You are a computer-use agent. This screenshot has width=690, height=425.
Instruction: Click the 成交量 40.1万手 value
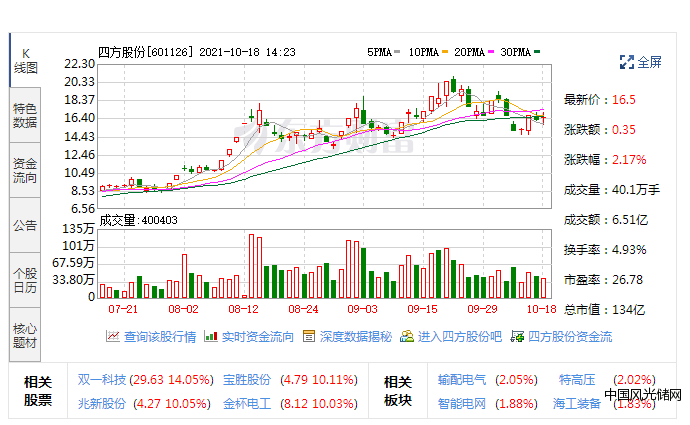(636, 190)
